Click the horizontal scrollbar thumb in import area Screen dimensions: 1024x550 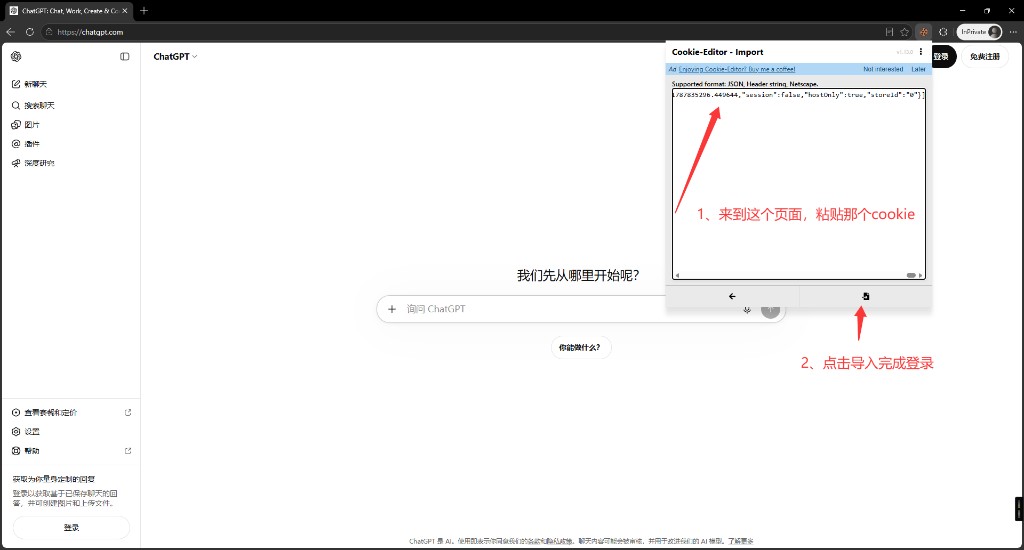(x=910, y=276)
